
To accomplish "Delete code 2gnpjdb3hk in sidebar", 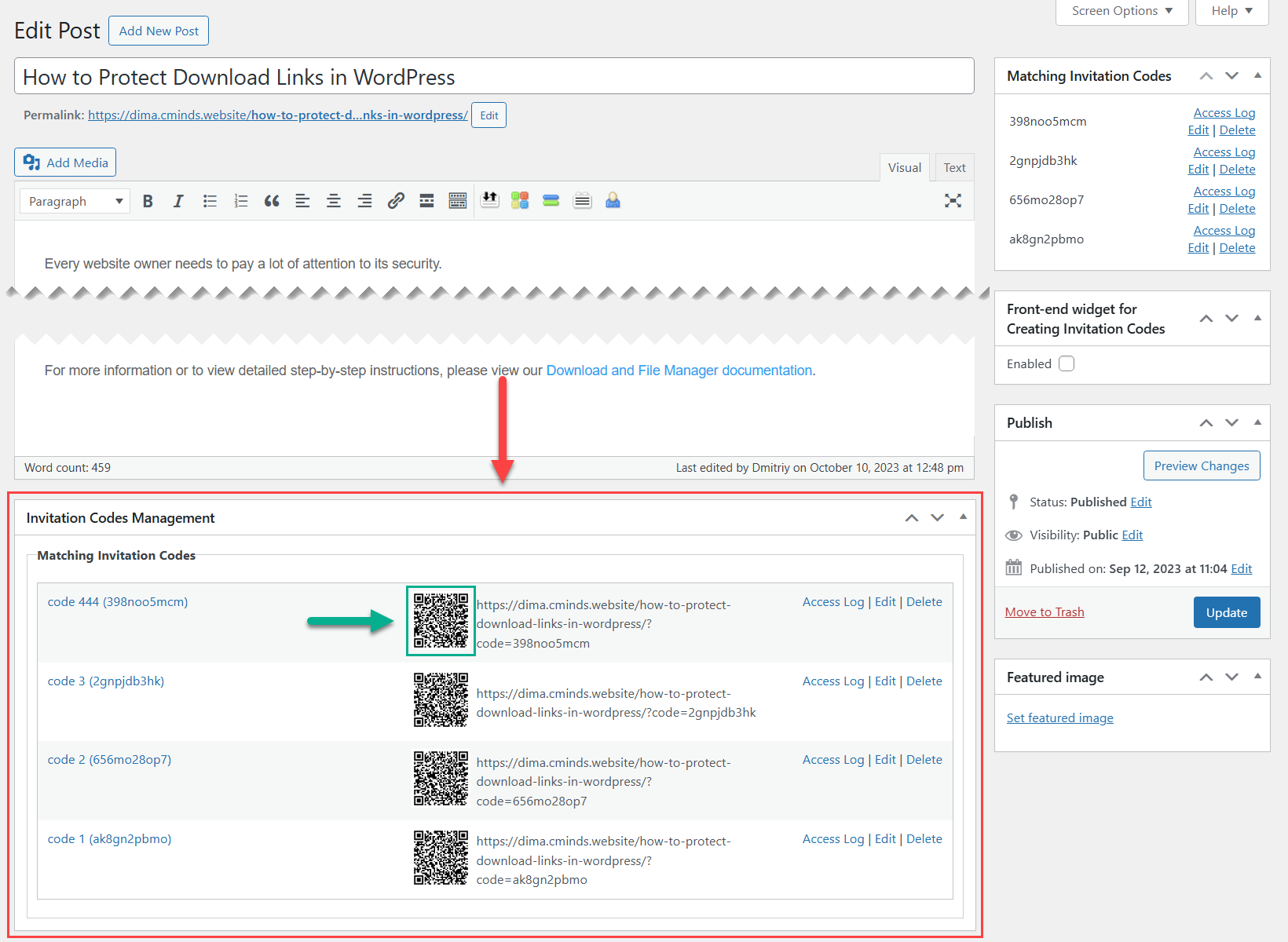I will tap(1237, 170).
